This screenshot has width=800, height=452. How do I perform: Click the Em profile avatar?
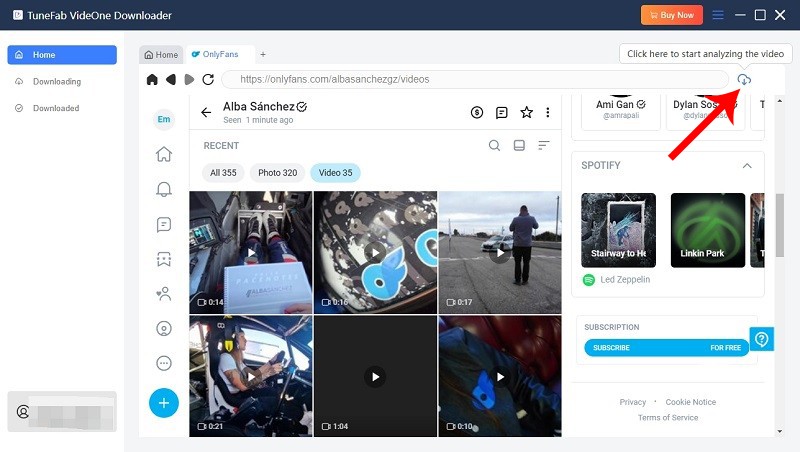(x=164, y=119)
